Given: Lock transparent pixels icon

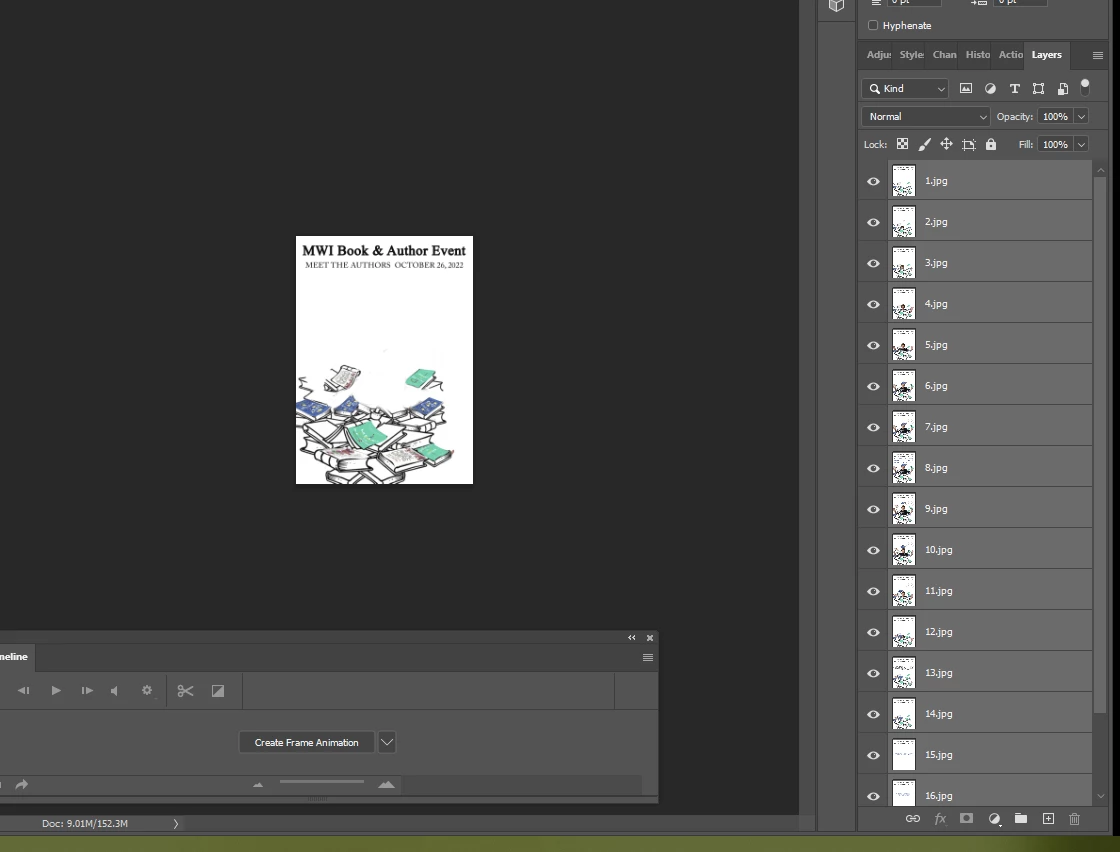Looking at the screenshot, I should coord(903,144).
